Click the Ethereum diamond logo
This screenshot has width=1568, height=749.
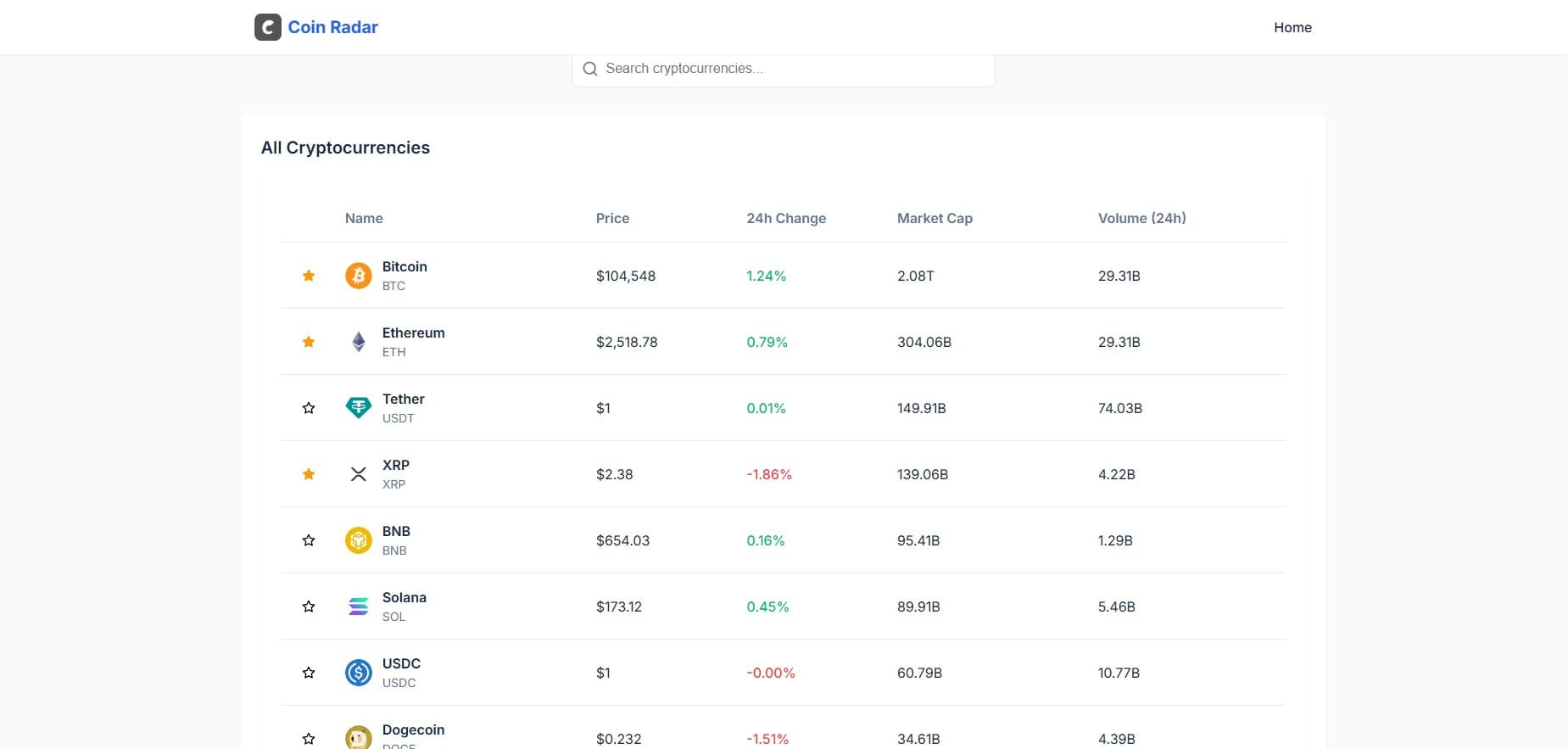pos(359,342)
